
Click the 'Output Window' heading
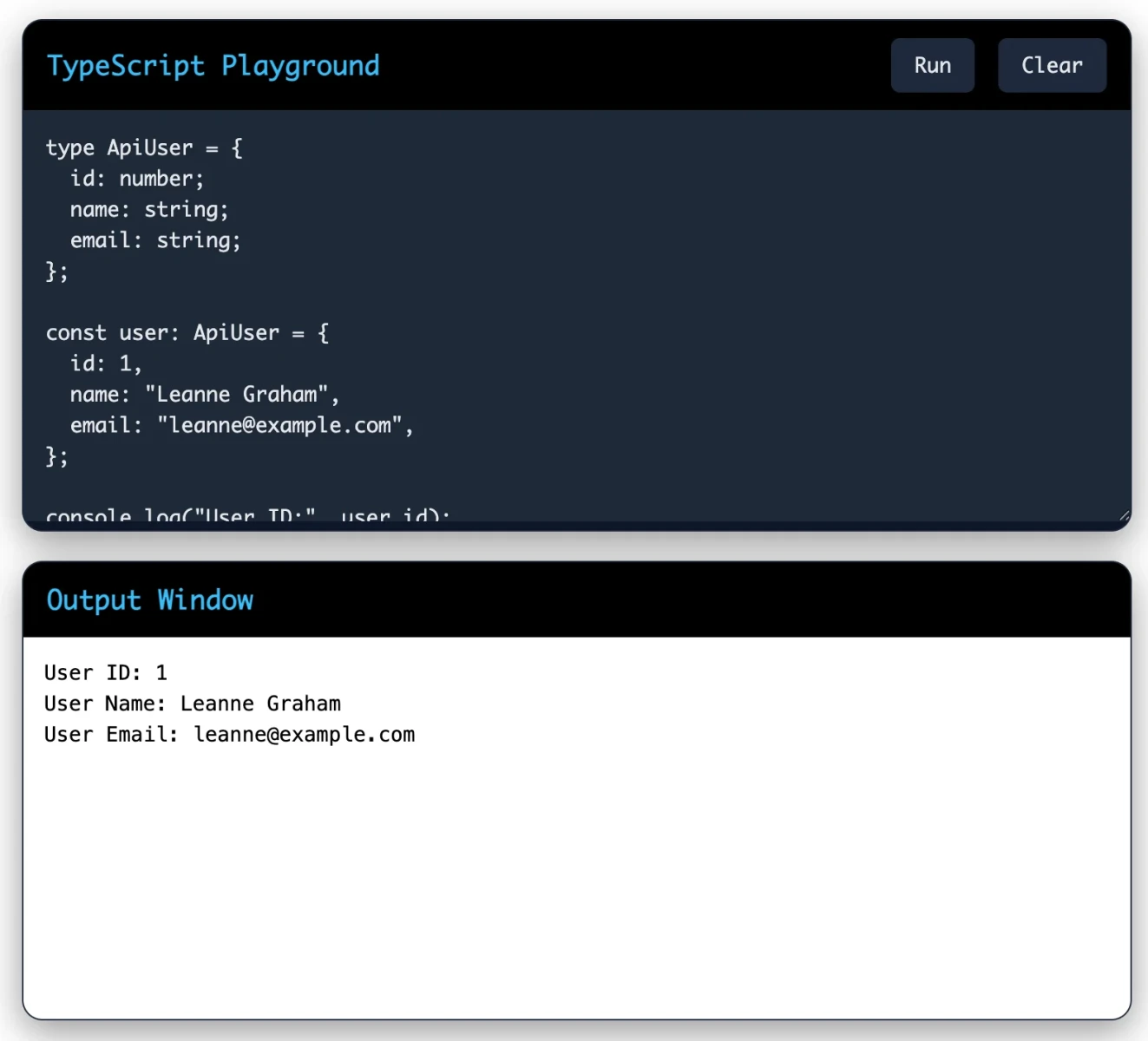click(149, 600)
